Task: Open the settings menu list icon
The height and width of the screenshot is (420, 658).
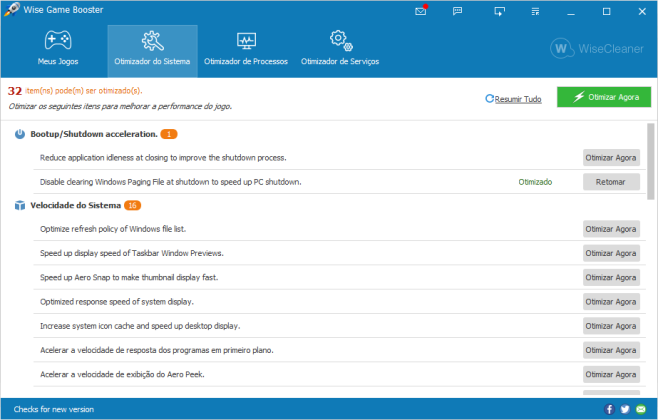Action: pos(535,11)
